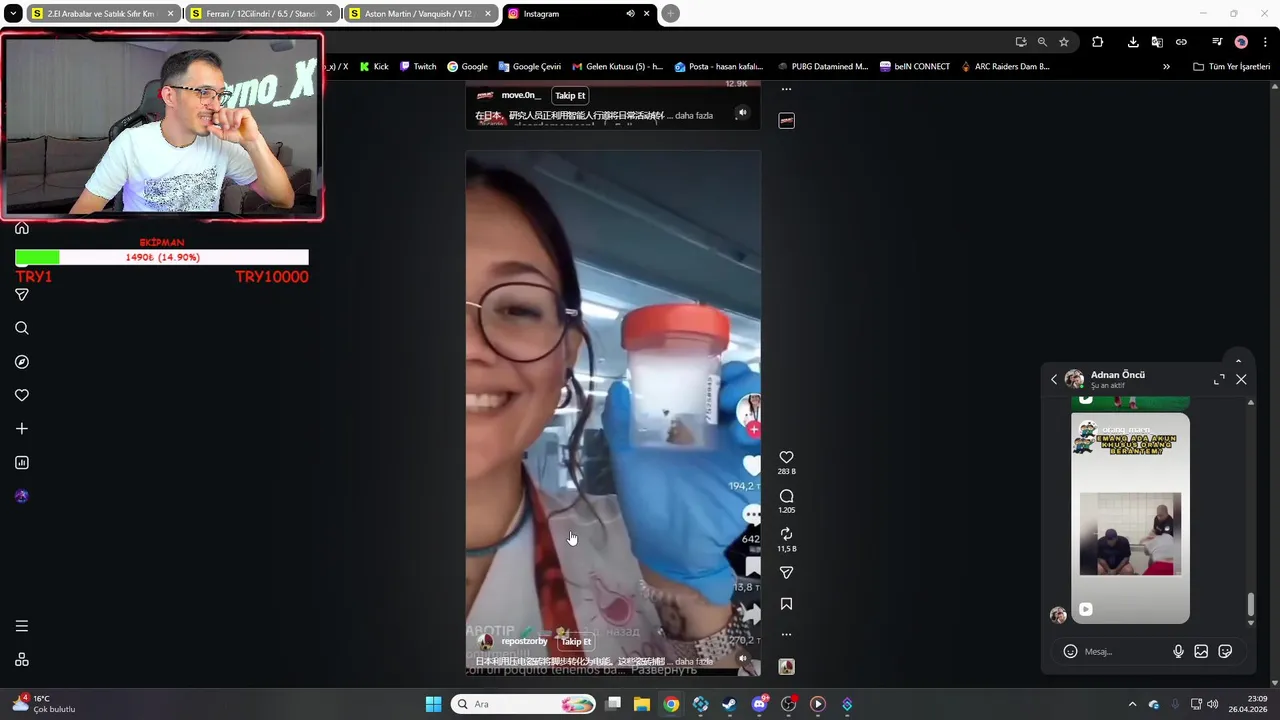This screenshot has width=1280, height=720.
Task: Expand caption with 'daha fazla' on current reel
Action: tap(694, 662)
